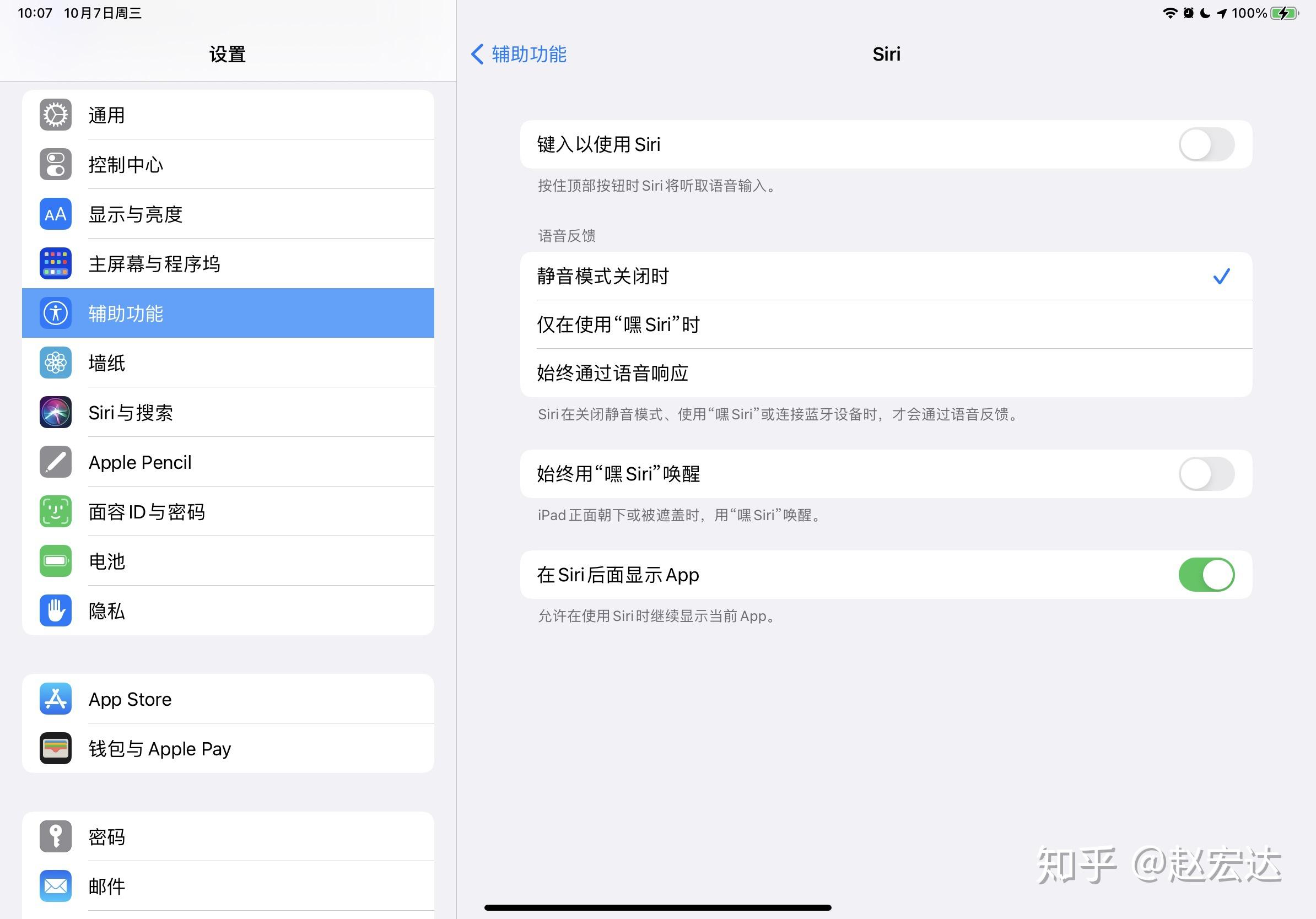Tap the Accessibility figure icon
The height and width of the screenshot is (919, 1316).
(x=56, y=313)
